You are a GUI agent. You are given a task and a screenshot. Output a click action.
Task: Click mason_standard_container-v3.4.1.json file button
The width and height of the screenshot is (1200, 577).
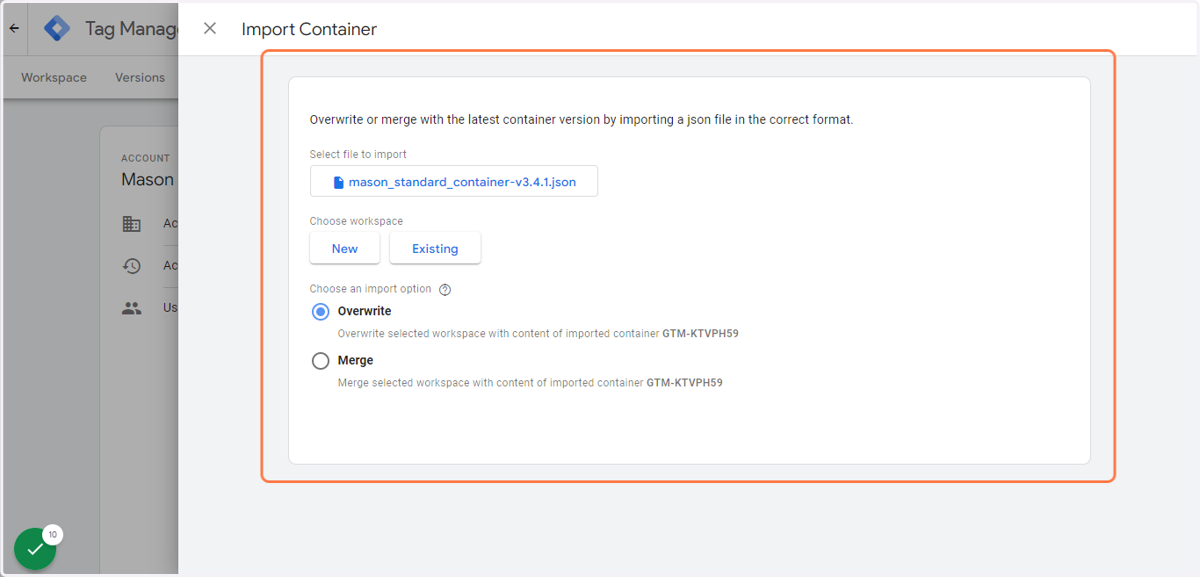coord(454,182)
